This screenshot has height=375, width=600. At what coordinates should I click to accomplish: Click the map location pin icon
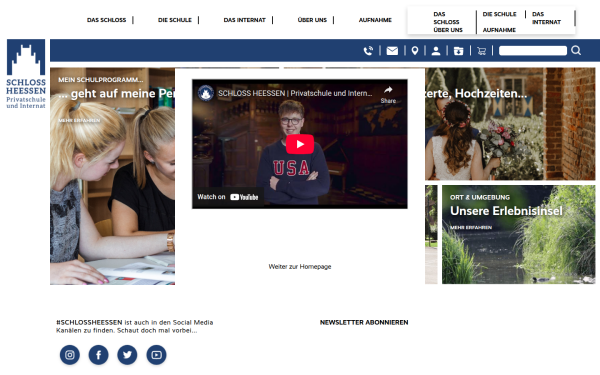[x=415, y=51]
